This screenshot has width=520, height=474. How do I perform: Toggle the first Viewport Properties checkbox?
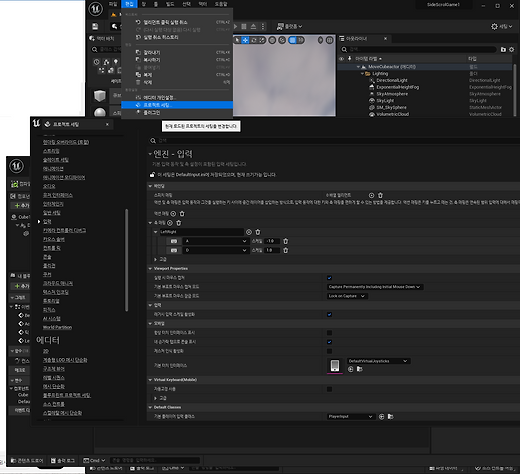tap(329, 278)
